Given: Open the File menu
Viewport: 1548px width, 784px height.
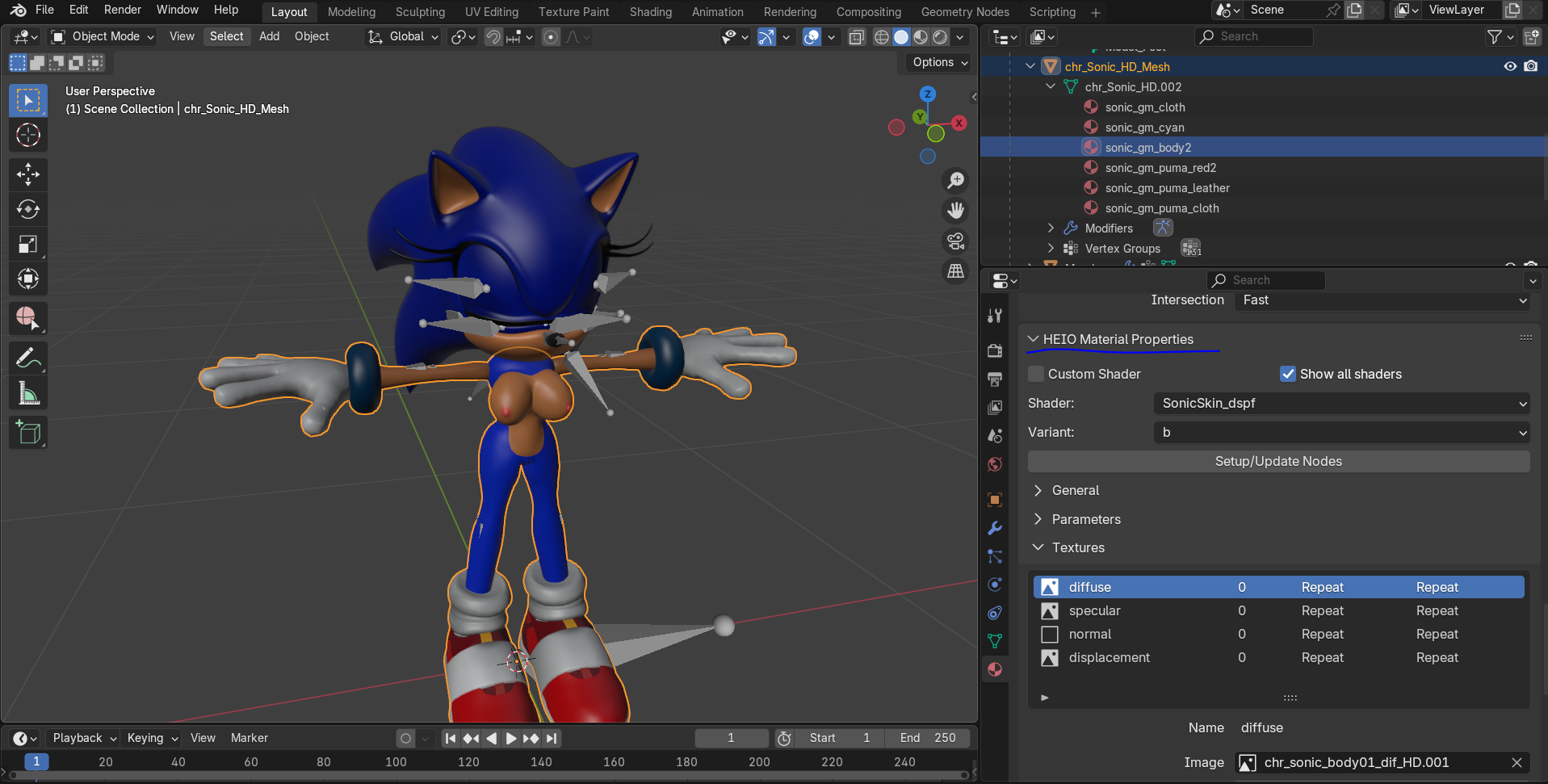Looking at the screenshot, I should click(x=45, y=10).
